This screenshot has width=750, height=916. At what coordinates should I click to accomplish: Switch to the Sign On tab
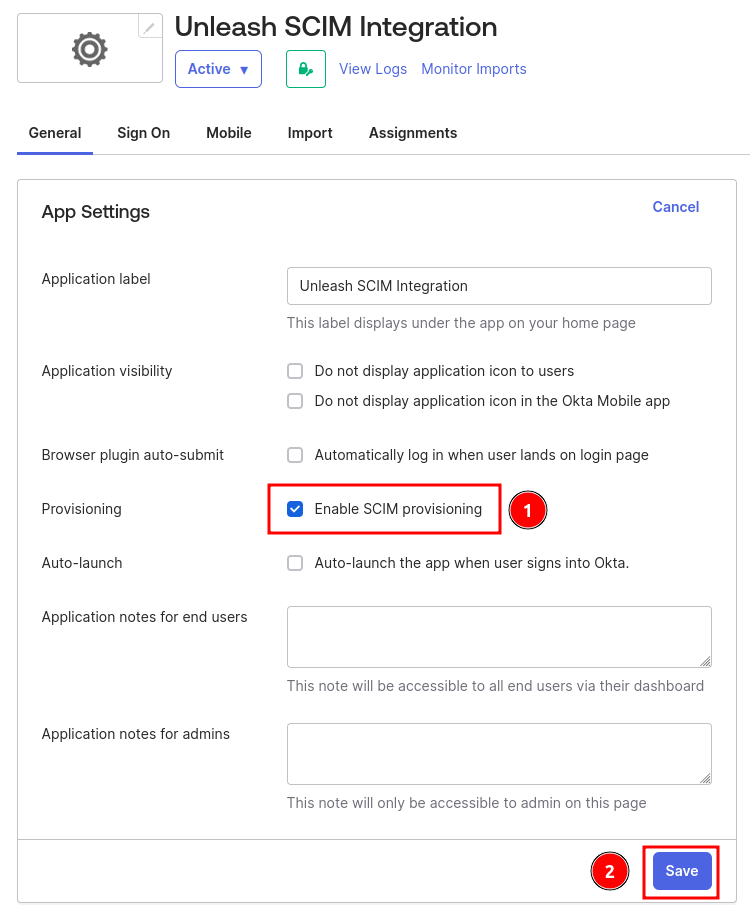pos(144,133)
